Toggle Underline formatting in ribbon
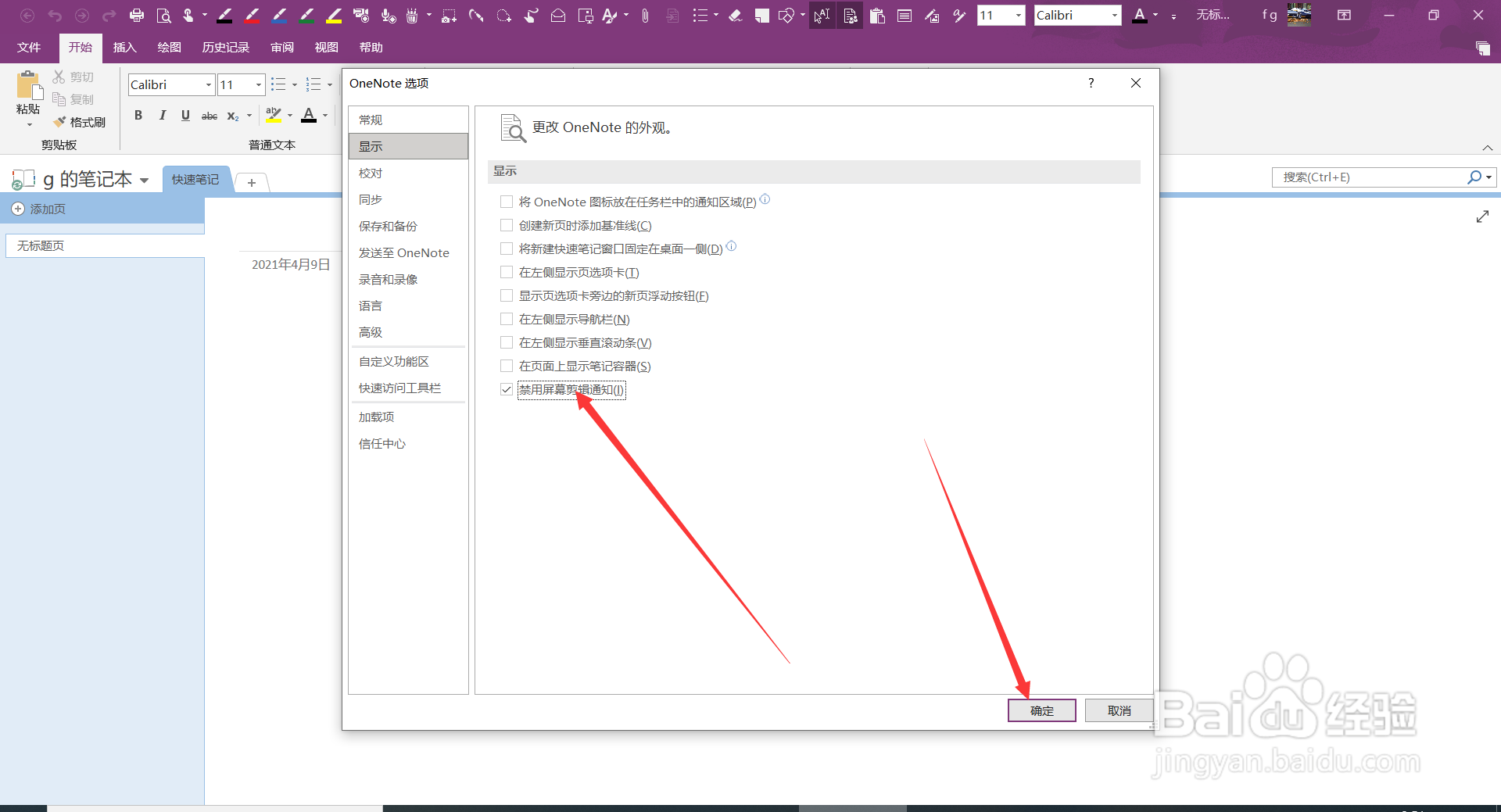The height and width of the screenshot is (812, 1501). (185, 116)
